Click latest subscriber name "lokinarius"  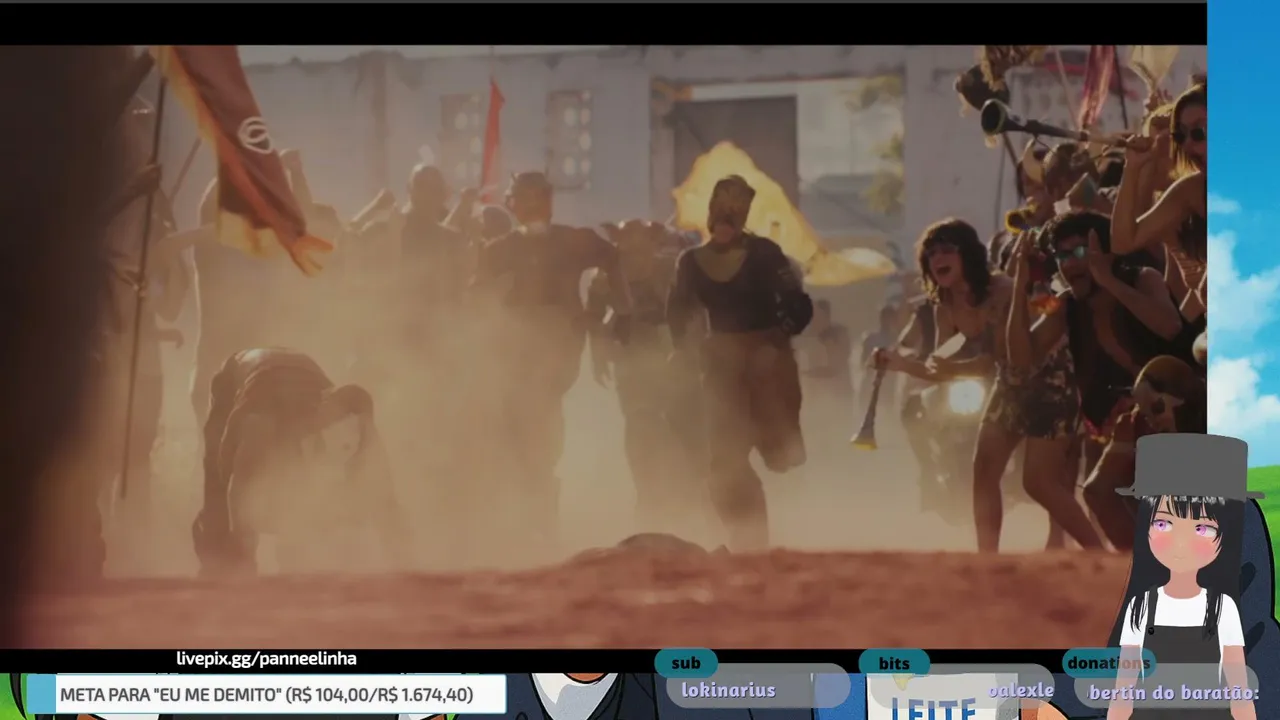728,690
